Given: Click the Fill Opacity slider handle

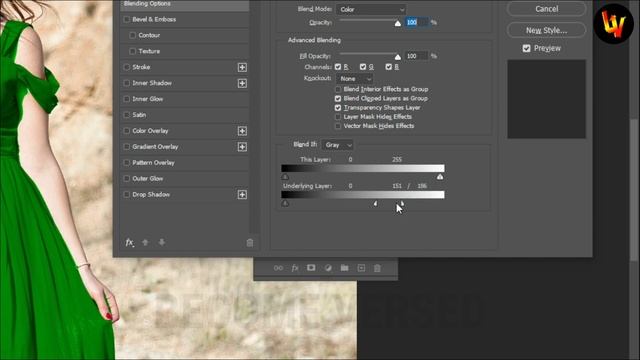Looking at the screenshot, I should 398,57.
